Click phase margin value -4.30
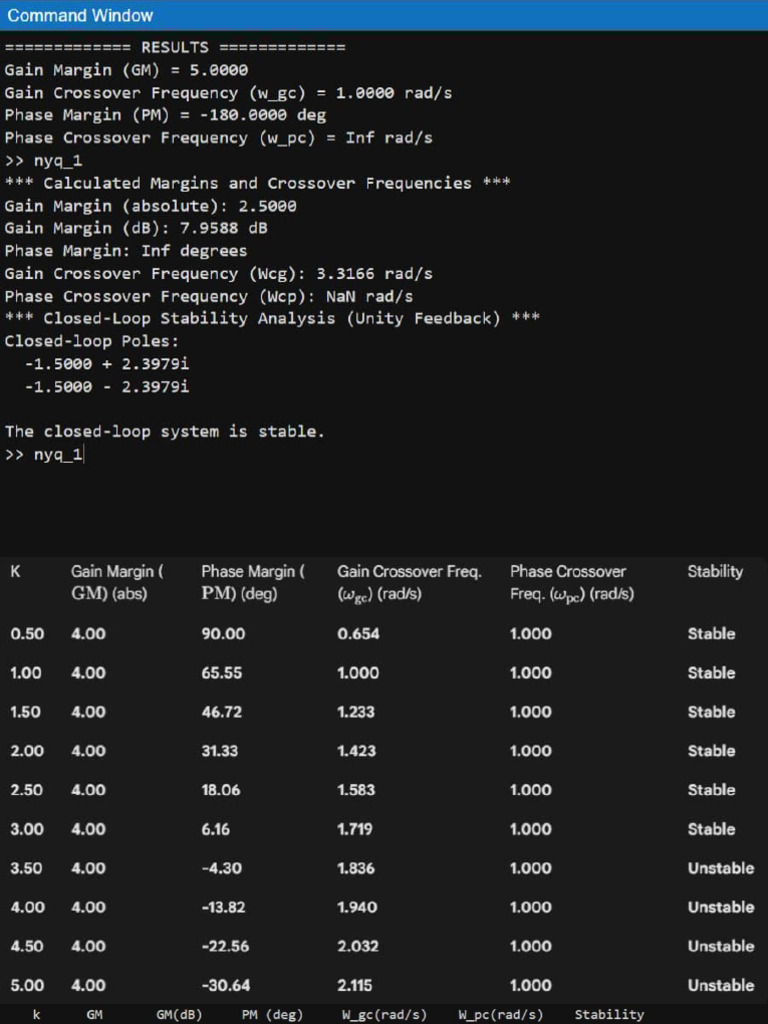The height and width of the screenshot is (1024, 768). pyautogui.click(x=221, y=869)
